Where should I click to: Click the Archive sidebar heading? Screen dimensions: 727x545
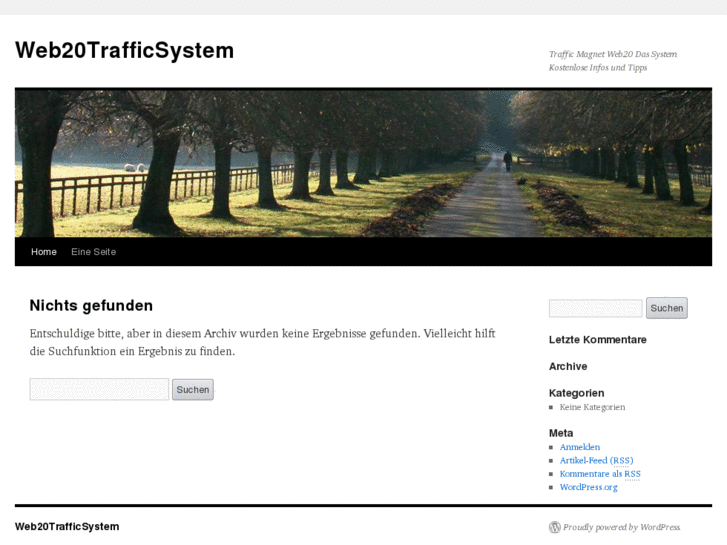point(568,366)
